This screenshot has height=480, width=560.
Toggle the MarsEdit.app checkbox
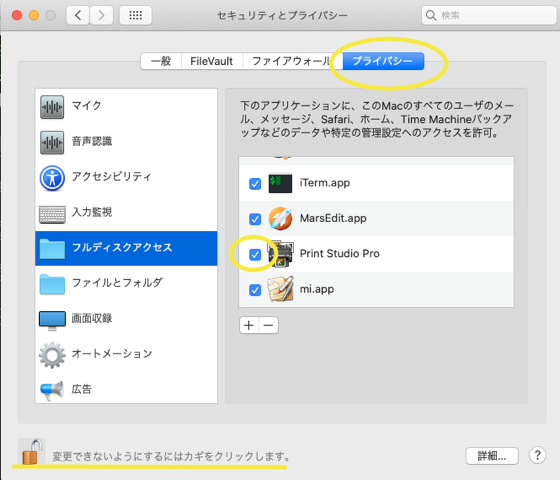[255, 219]
